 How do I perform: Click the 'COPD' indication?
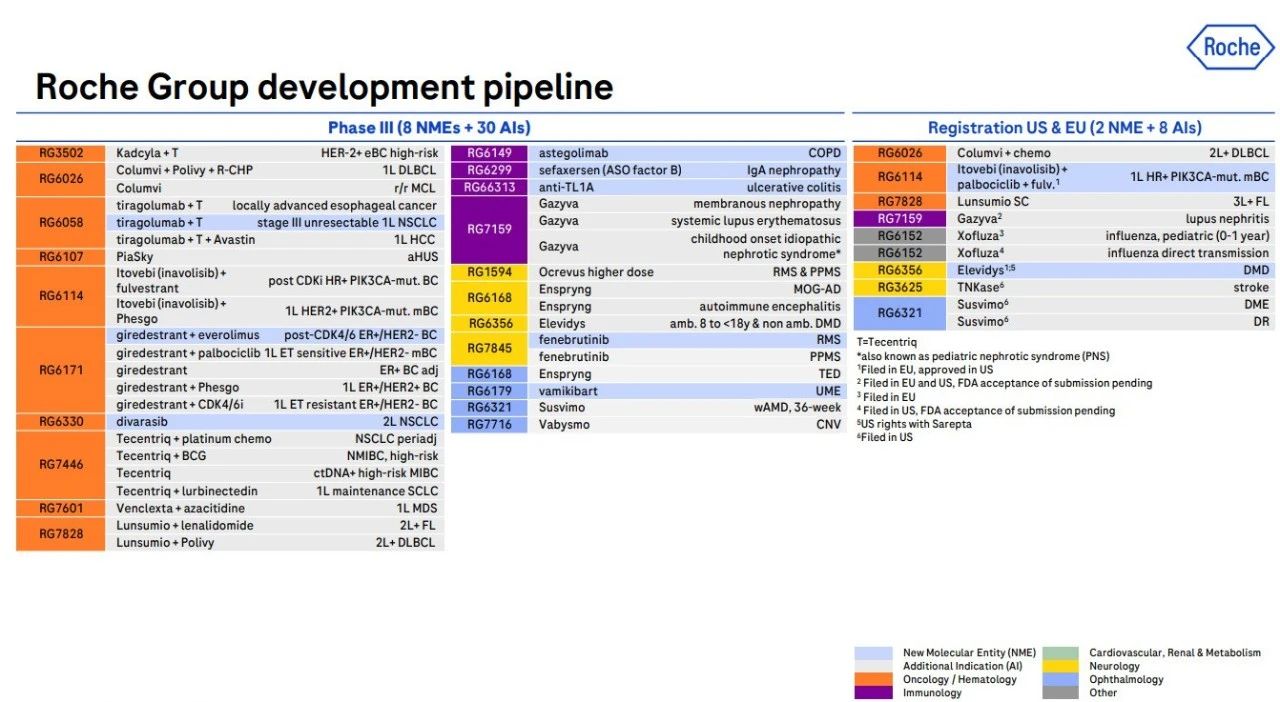point(825,153)
